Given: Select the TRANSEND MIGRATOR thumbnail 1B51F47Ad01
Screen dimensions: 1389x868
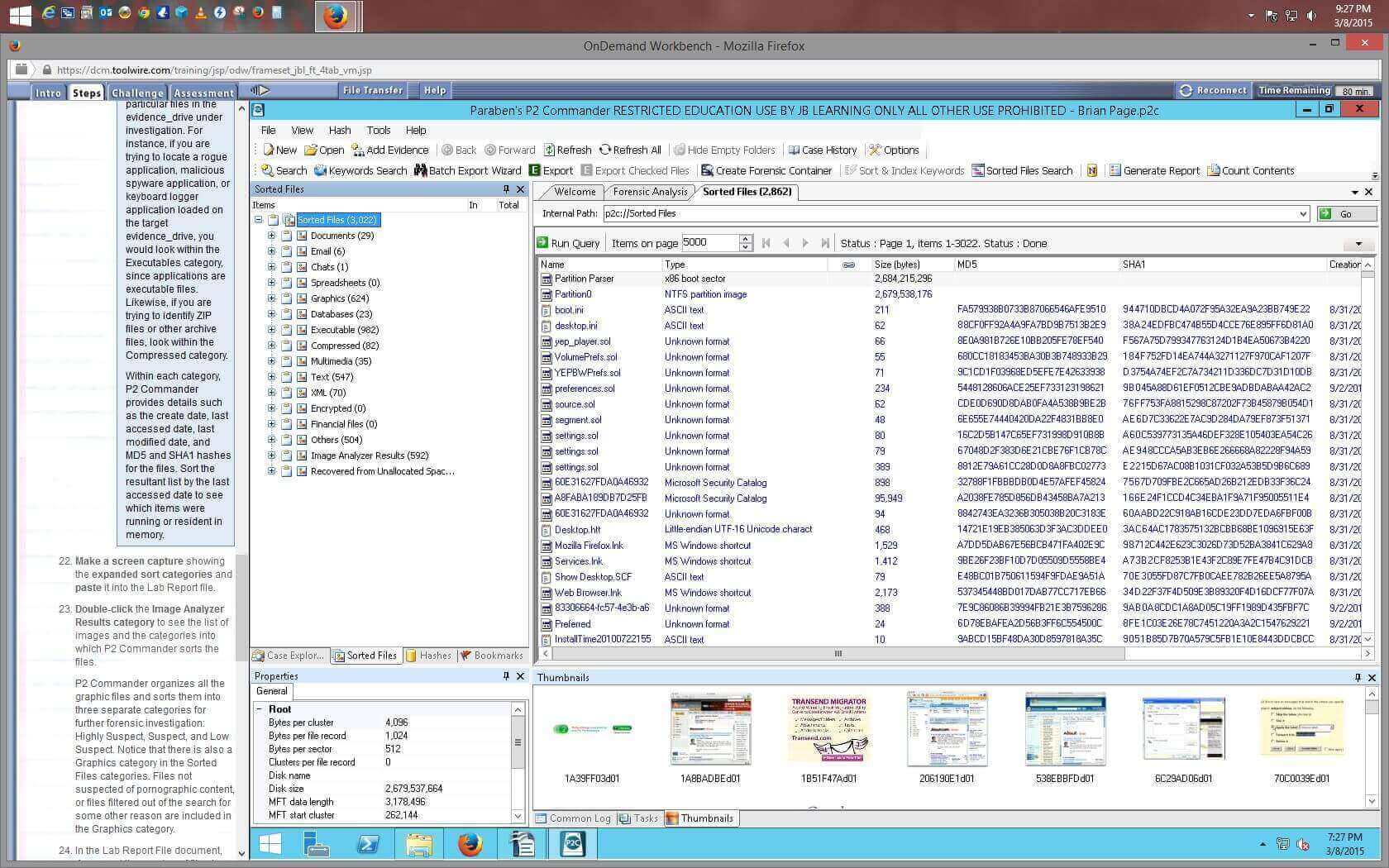Looking at the screenshot, I should tap(828, 739).
